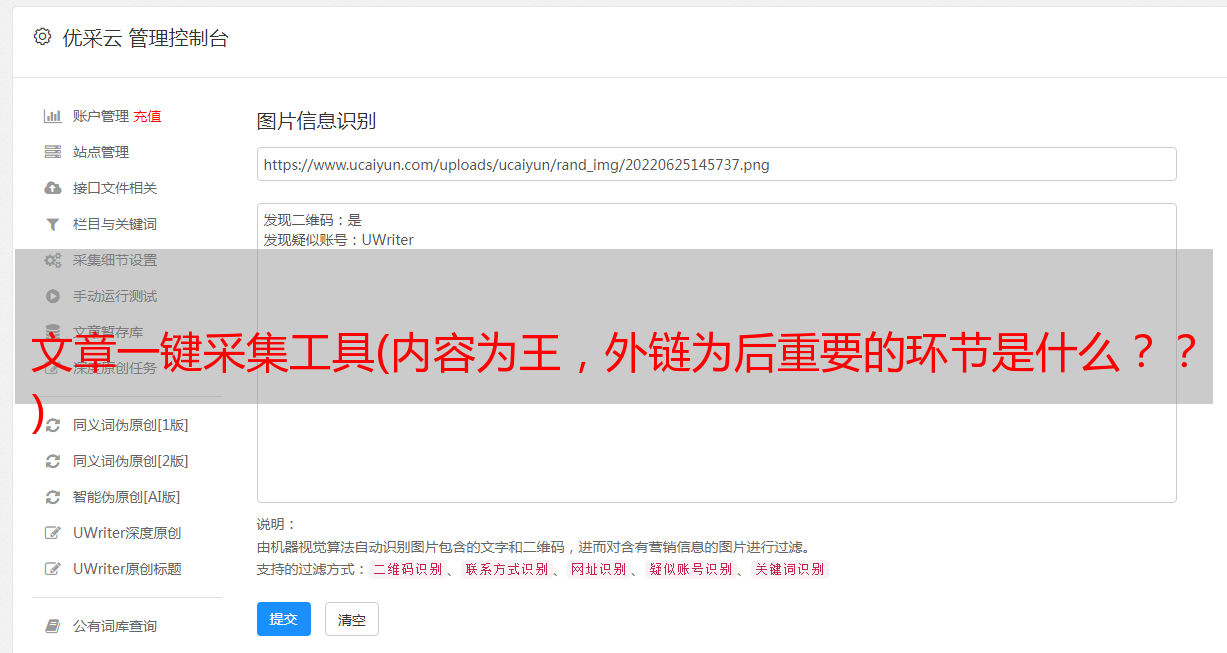
Task: Open the 同义词伪原创[2版] menu item
Action: (x=130, y=461)
